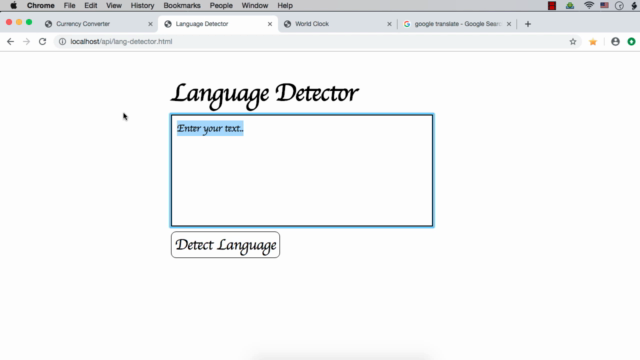Switch to the google translate search tab

(457, 24)
